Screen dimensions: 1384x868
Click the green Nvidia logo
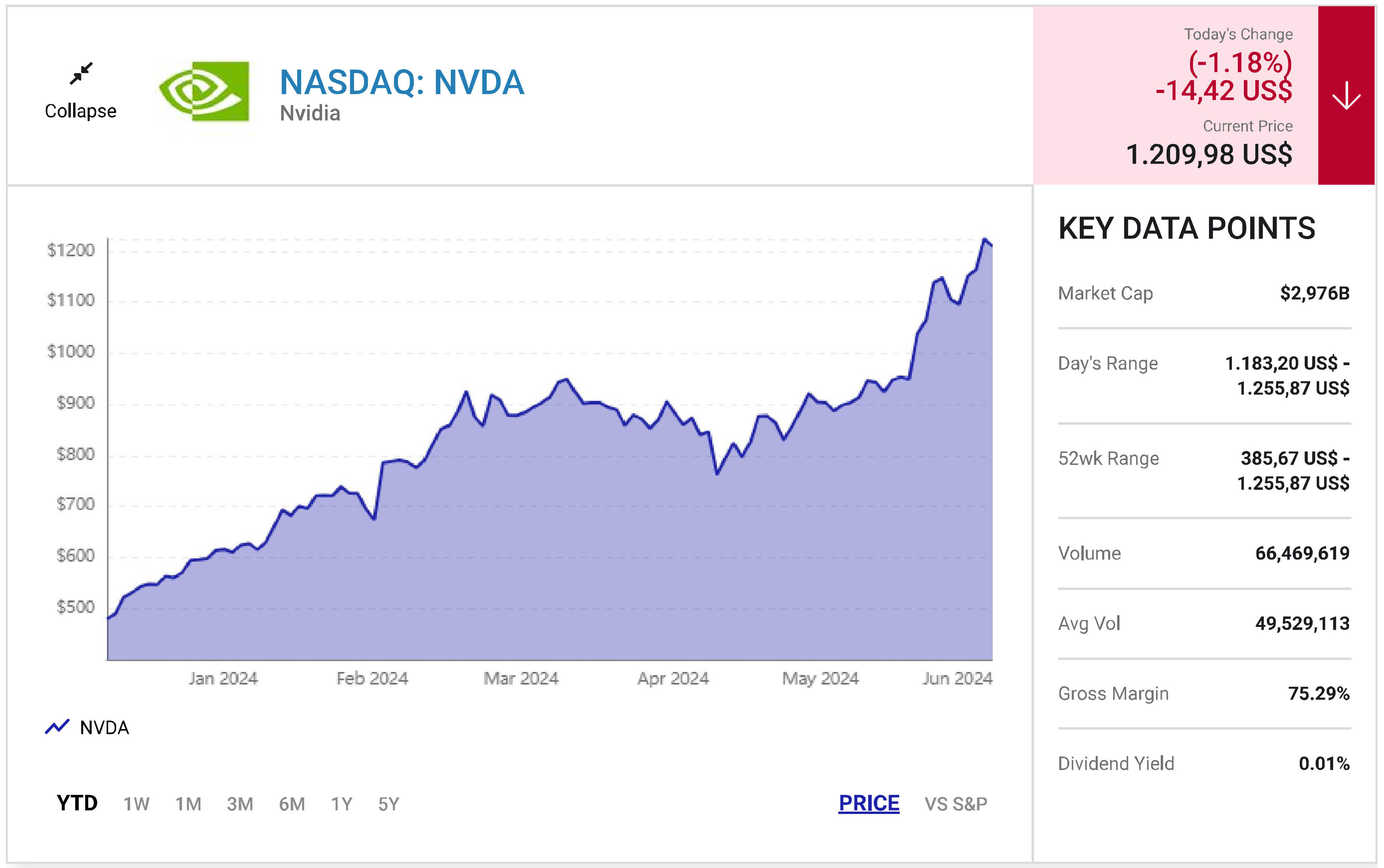click(204, 91)
